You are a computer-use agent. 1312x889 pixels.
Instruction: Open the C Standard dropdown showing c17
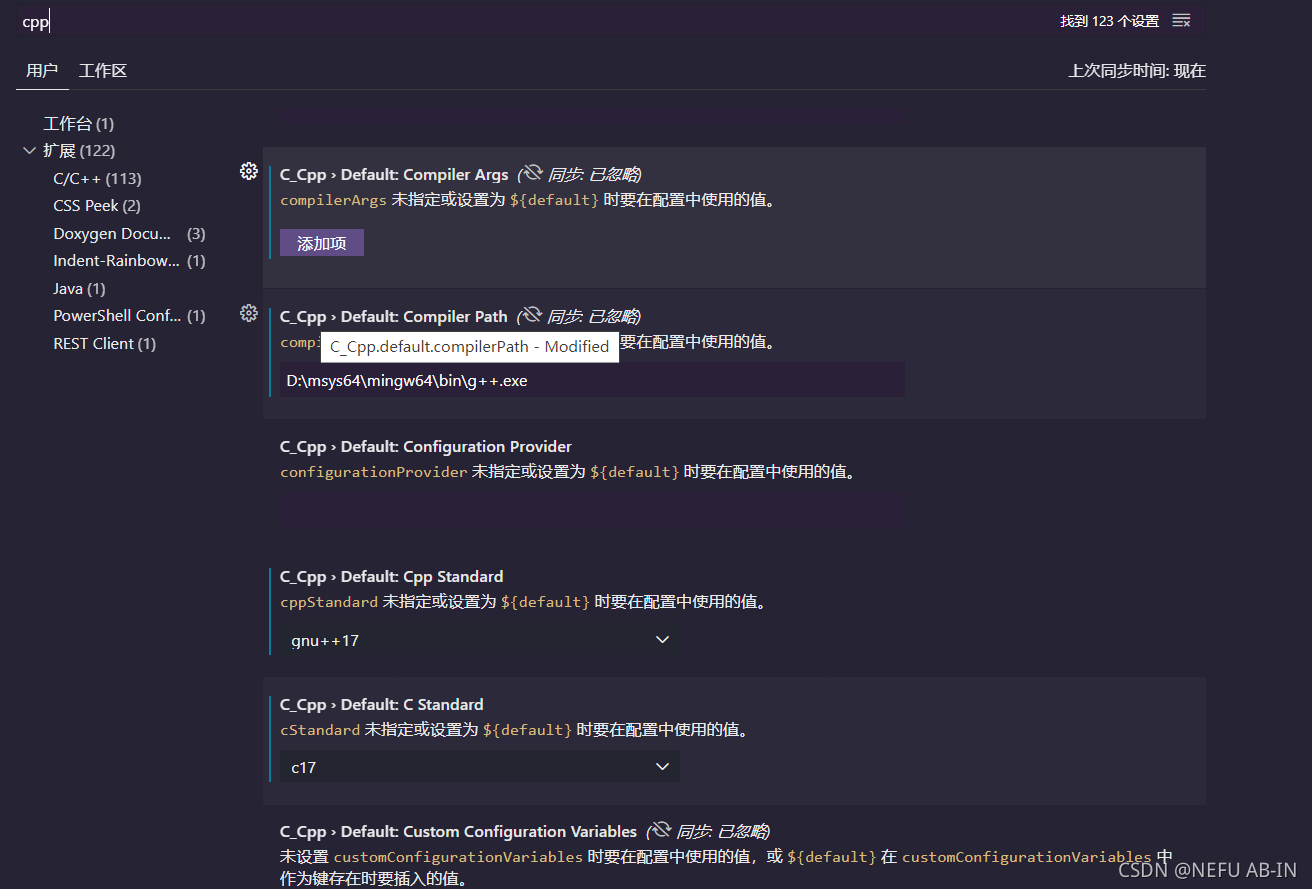pyautogui.click(x=661, y=766)
